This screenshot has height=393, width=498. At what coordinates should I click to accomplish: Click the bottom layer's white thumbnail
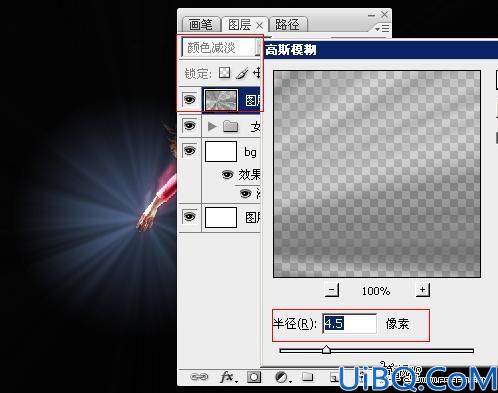coord(221,217)
